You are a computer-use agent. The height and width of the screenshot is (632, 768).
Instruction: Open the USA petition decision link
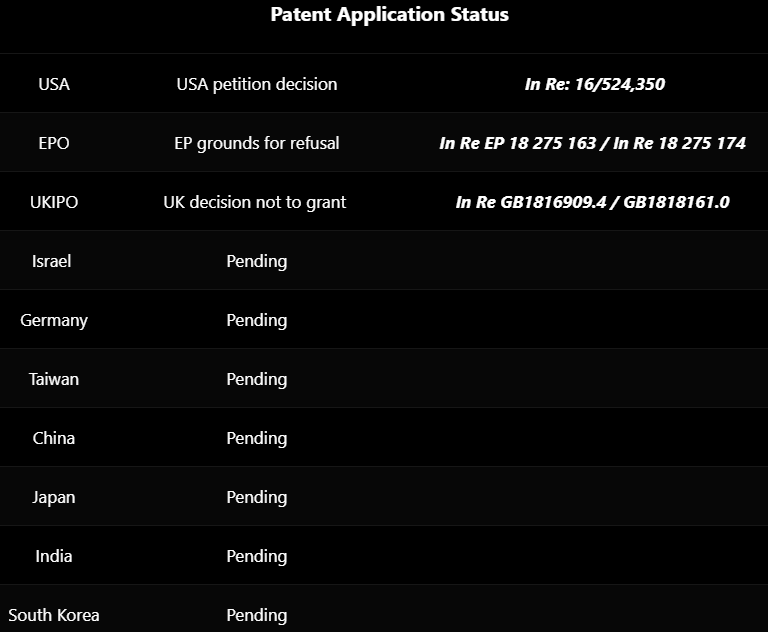click(257, 84)
